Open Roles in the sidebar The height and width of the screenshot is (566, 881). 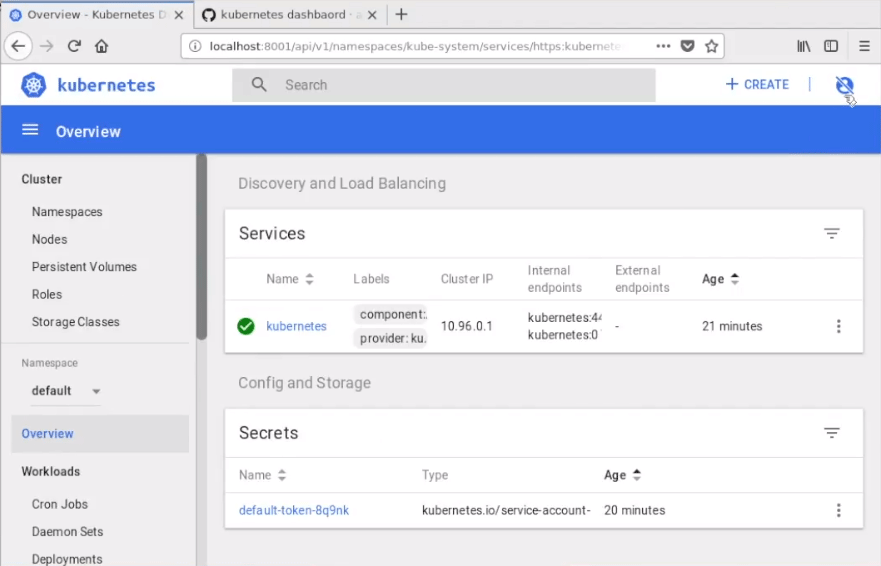click(47, 295)
